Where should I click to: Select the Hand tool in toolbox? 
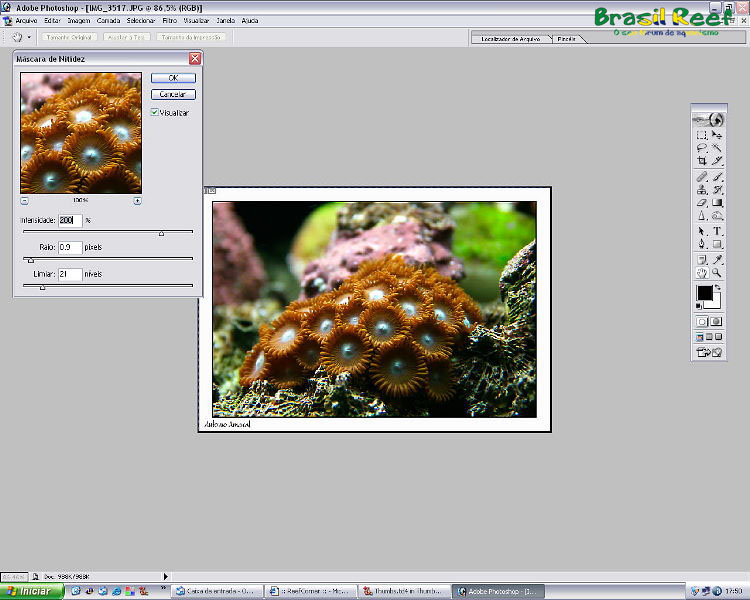702,272
